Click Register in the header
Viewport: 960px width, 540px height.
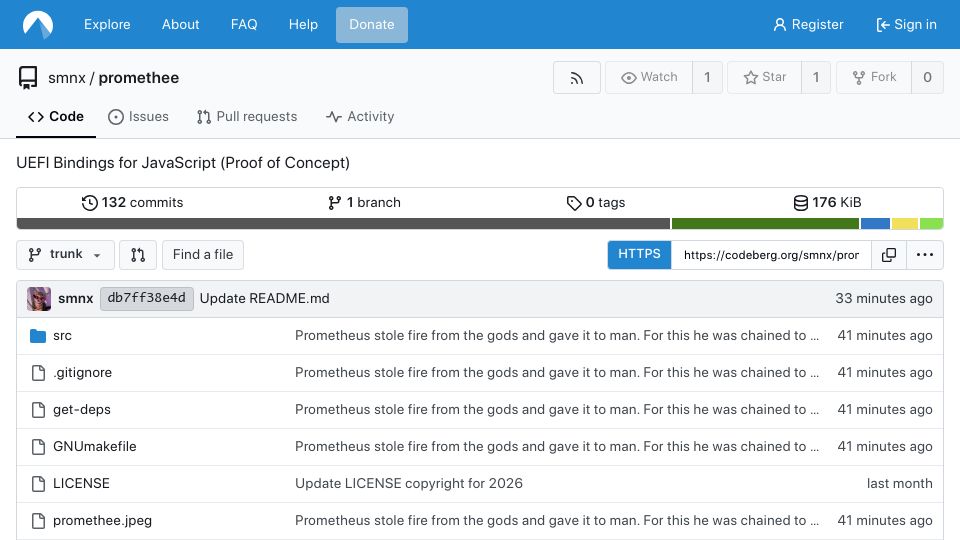click(808, 24)
